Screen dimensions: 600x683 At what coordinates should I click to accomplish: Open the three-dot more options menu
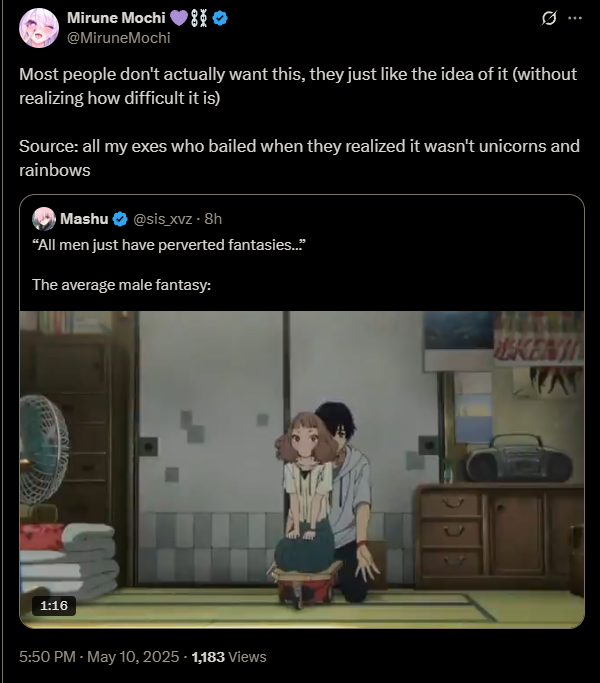coord(575,18)
